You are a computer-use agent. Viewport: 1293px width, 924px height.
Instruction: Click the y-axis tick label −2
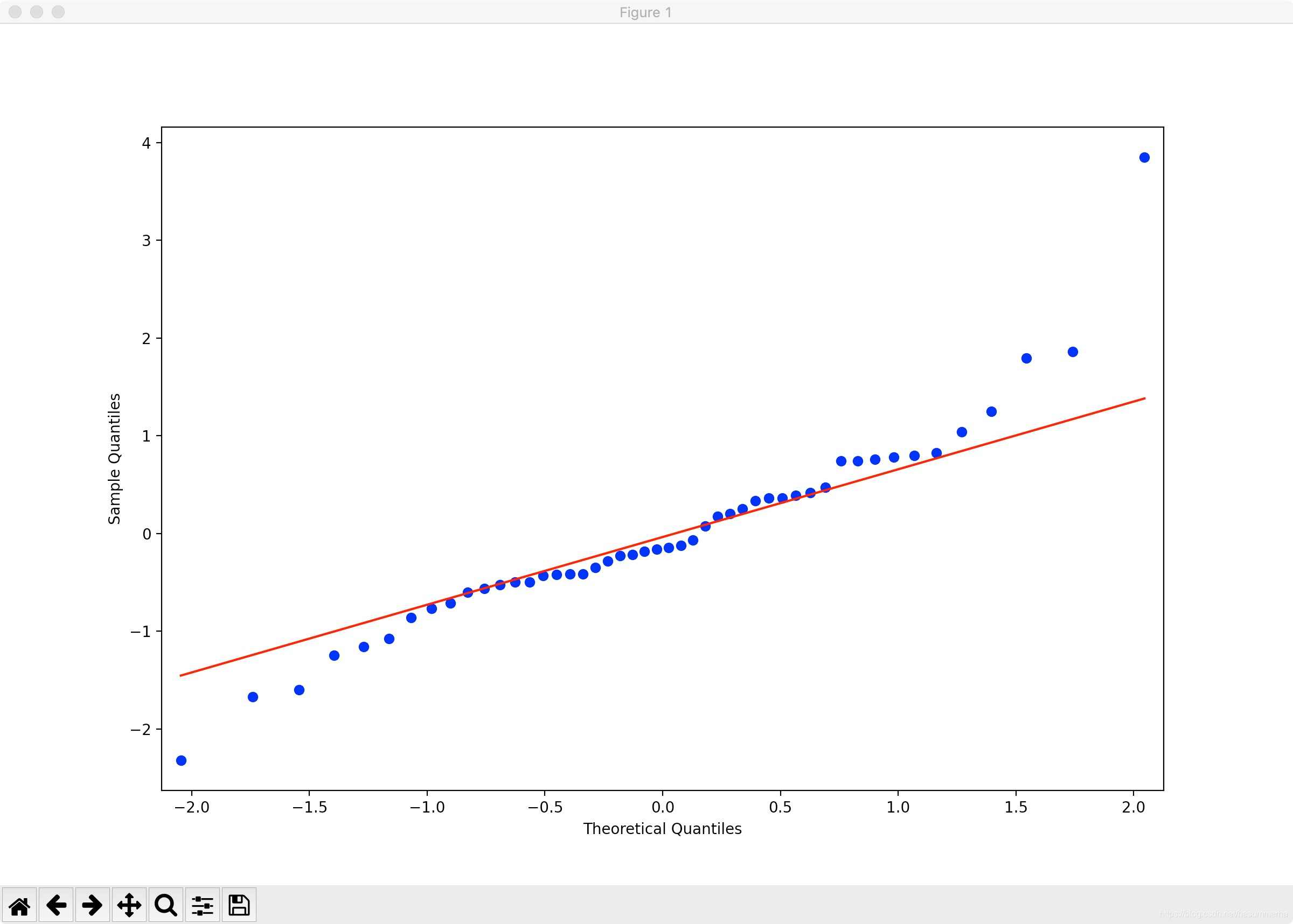(x=141, y=730)
